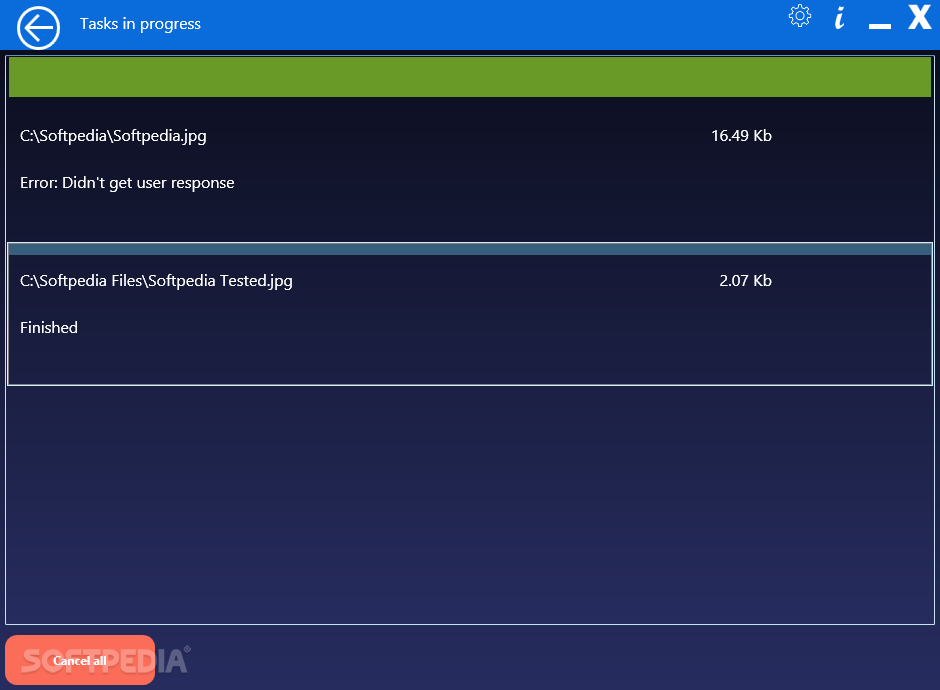Click the Cancel all button
Viewport: 940px width, 690px height.
pyautogui.click(x=80, y=660)
